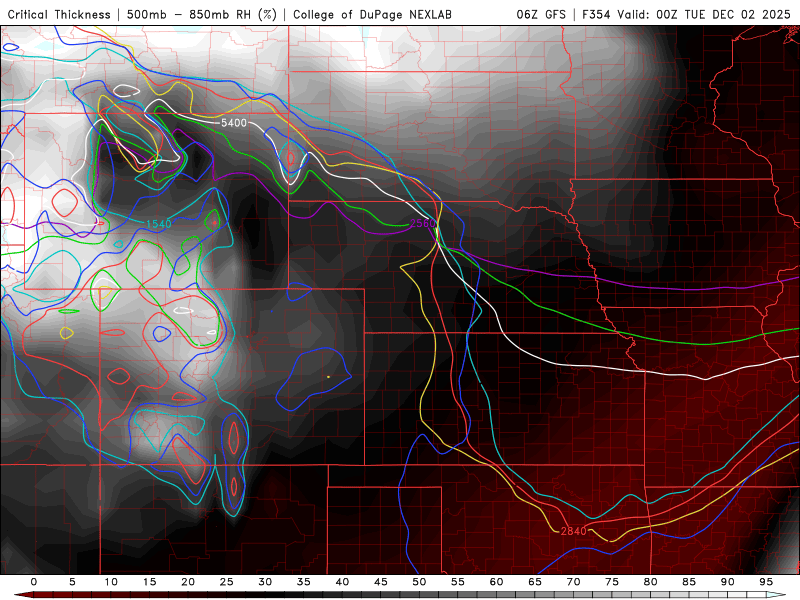Click the "Valid: 00Z TUE DEC 02 2025" text
The width and height of the screenshot is (800, 600).
click(704, 14)
